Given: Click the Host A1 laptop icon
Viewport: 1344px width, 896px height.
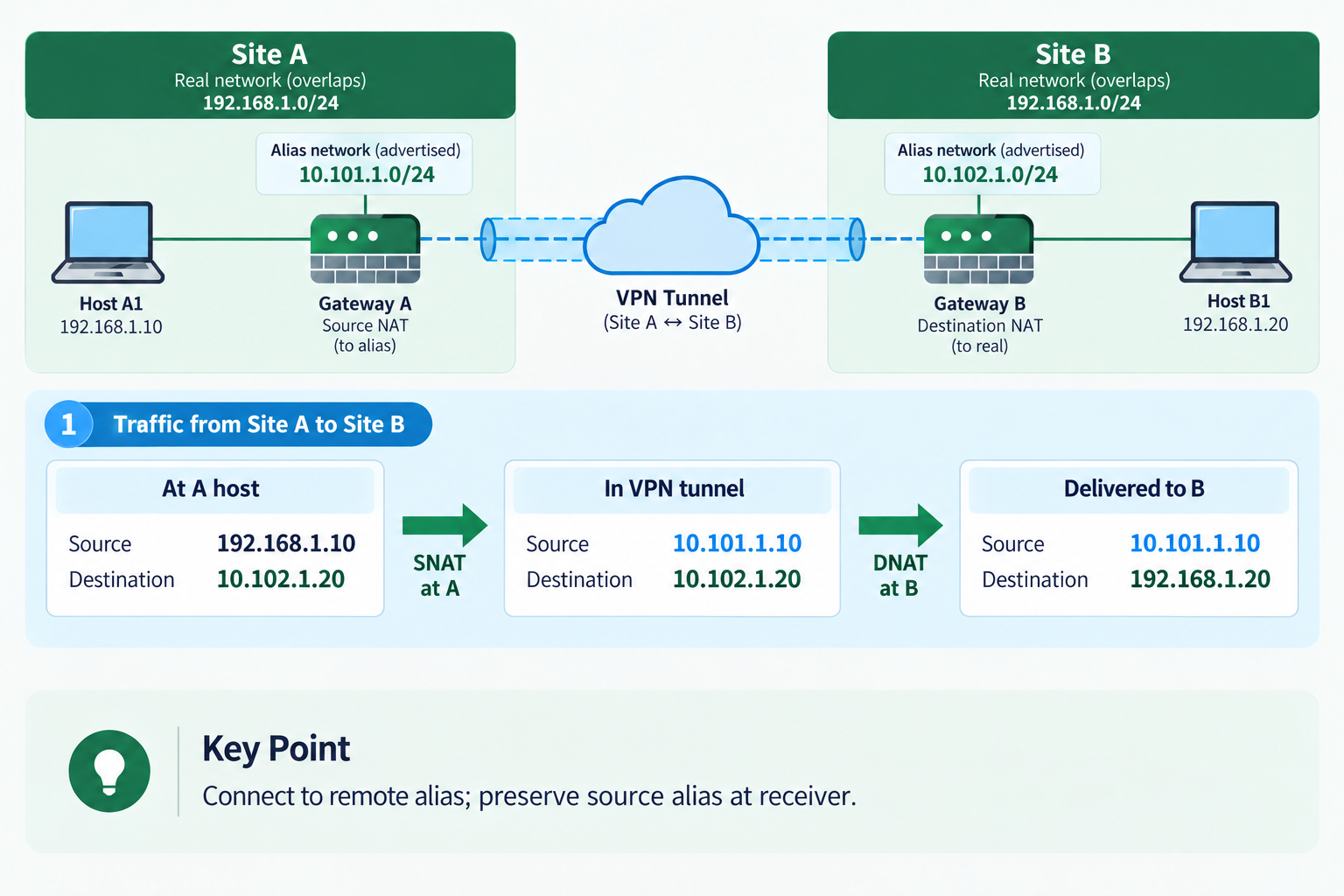Looking at the screenshot, I should point(108,242).
